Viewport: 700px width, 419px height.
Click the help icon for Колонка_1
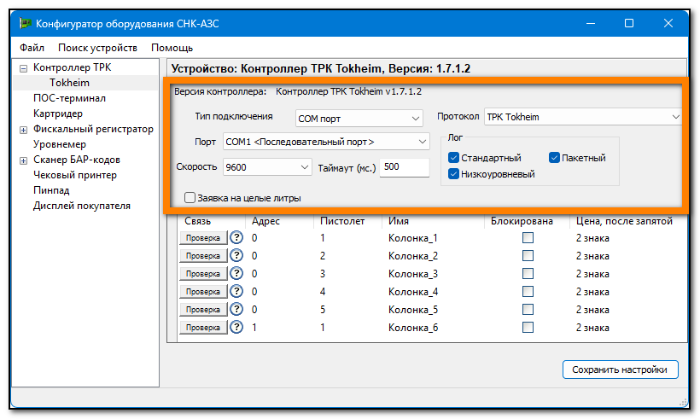236,237
